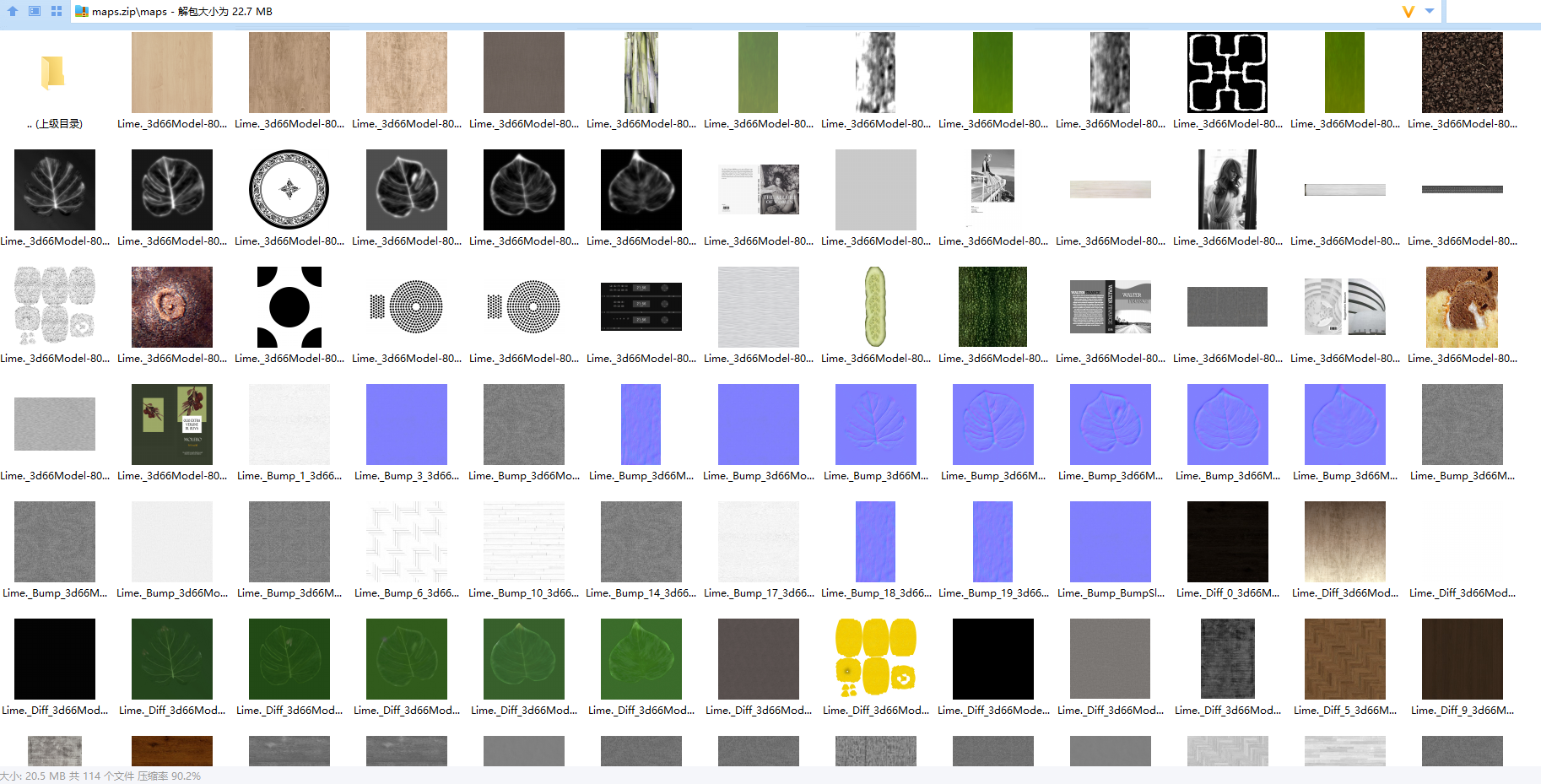1541x784 pixels.
Task: Select file name Lime._Diff_0_3d66M...
Action: click(1228, 593)
